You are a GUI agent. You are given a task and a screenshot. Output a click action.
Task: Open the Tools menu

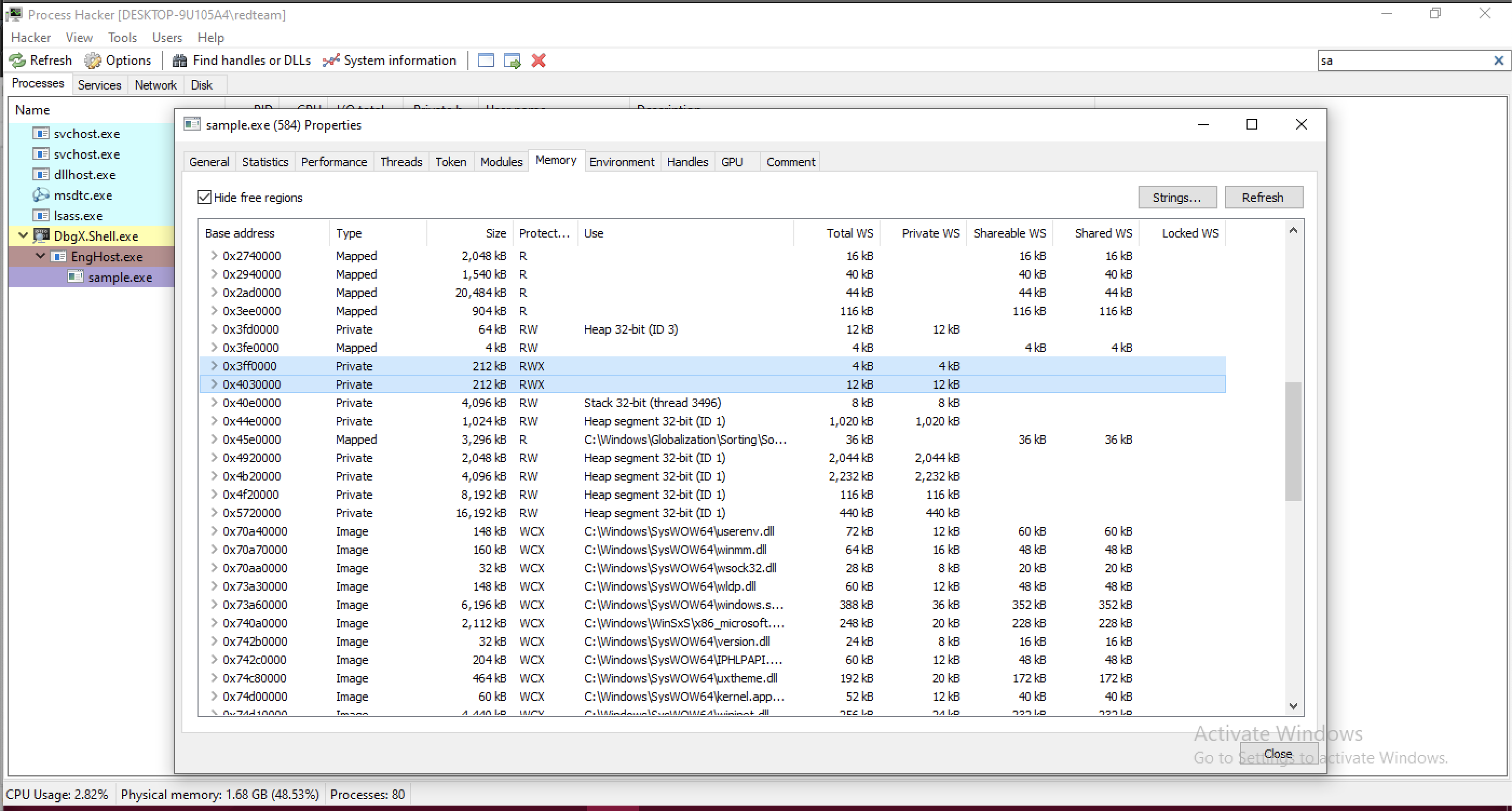click(x=122, y=38)
